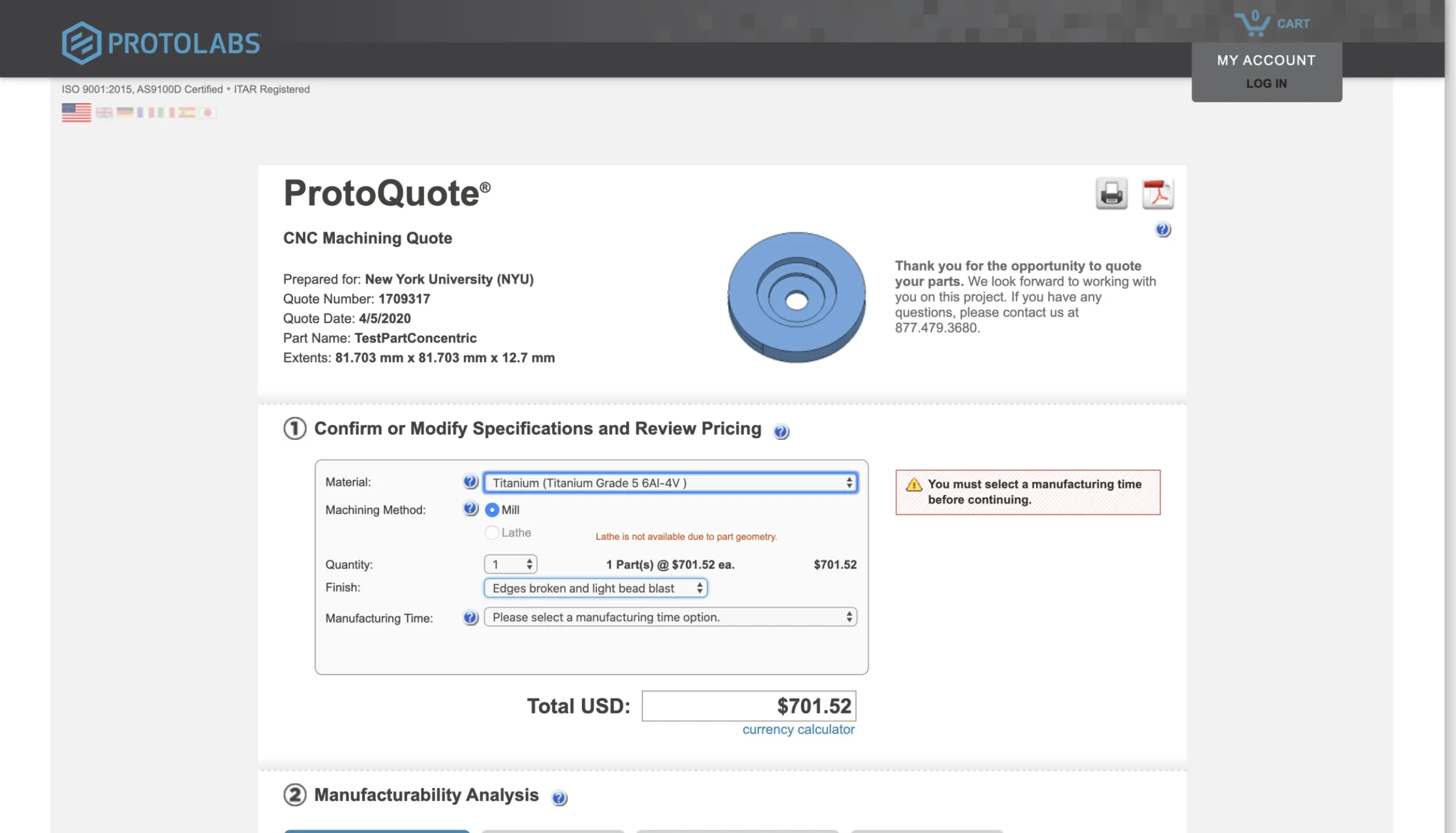Screen dimensions: 1456x833
Task: Click the extents dimensions text
Action: click(x=445, y=358)
